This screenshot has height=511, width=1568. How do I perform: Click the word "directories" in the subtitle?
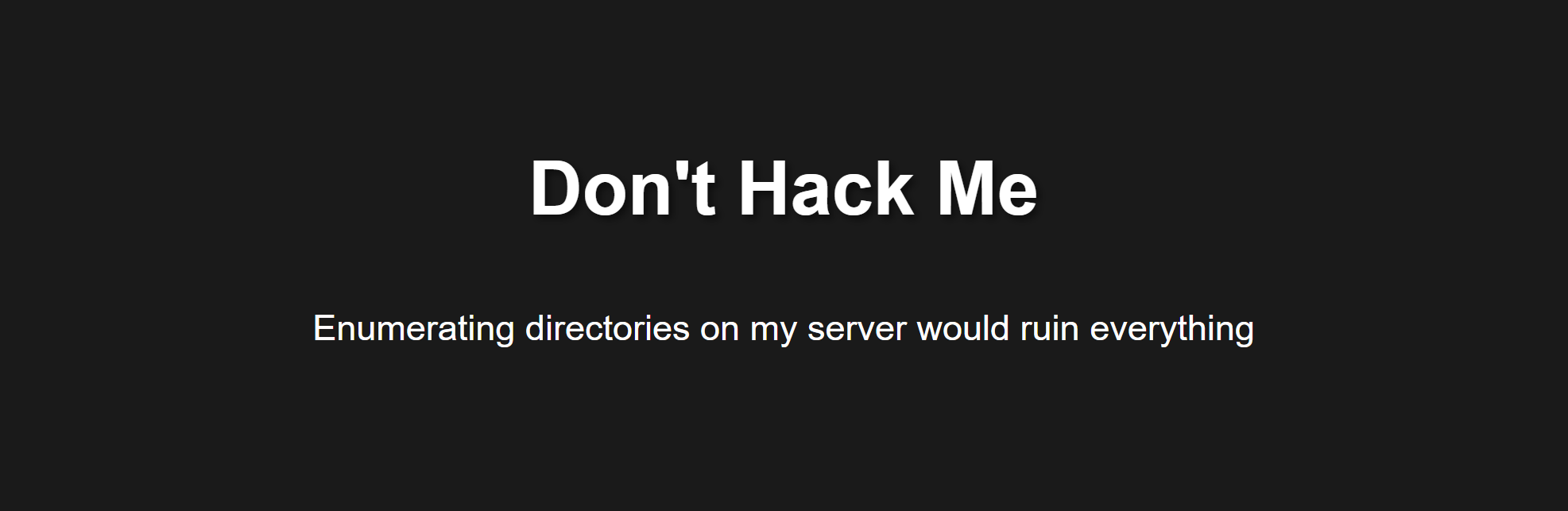click(x=607, y=327)
